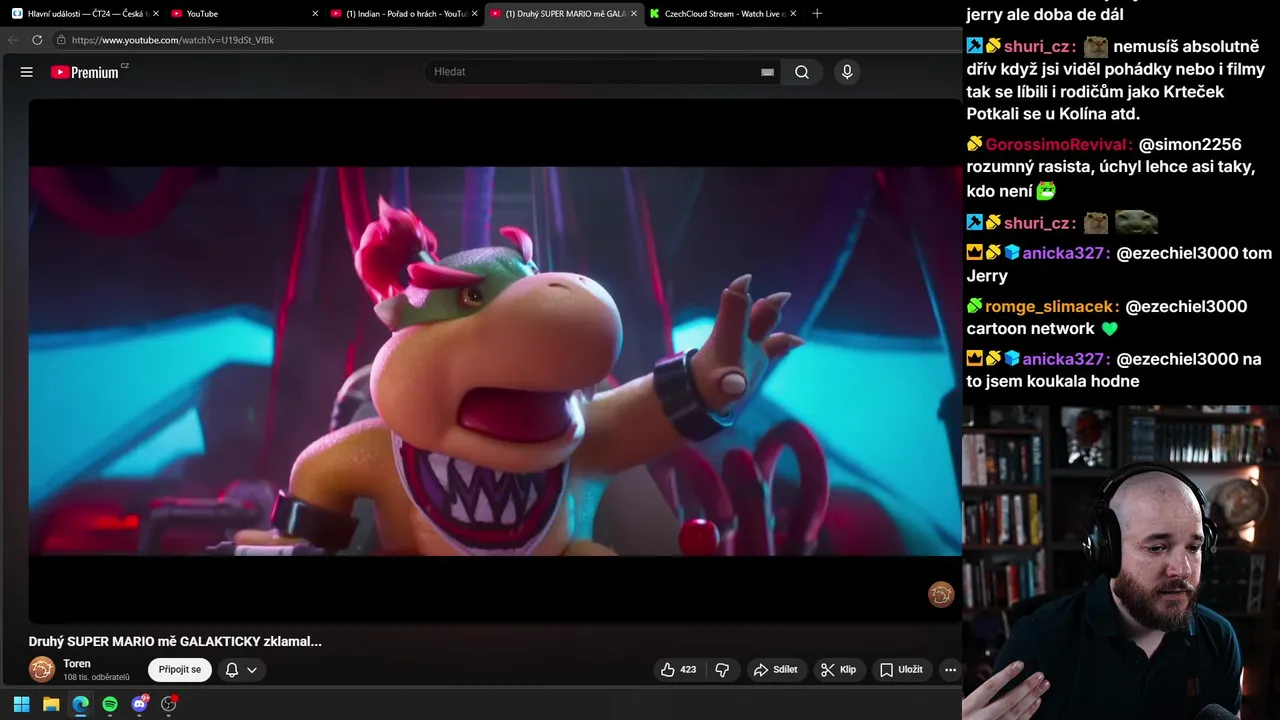Click channel watermark in video corner
This screenshot has height=720, width=1280.
pos(941,595)
